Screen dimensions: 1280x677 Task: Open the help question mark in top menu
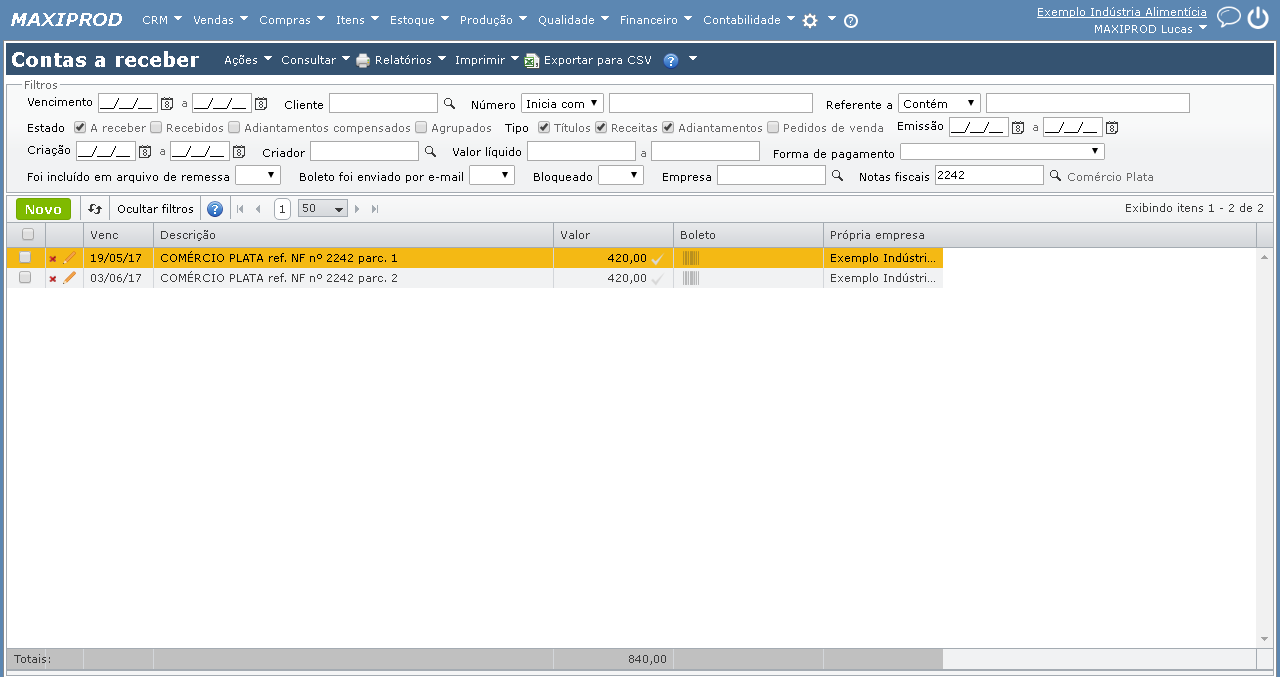point(851,20)
